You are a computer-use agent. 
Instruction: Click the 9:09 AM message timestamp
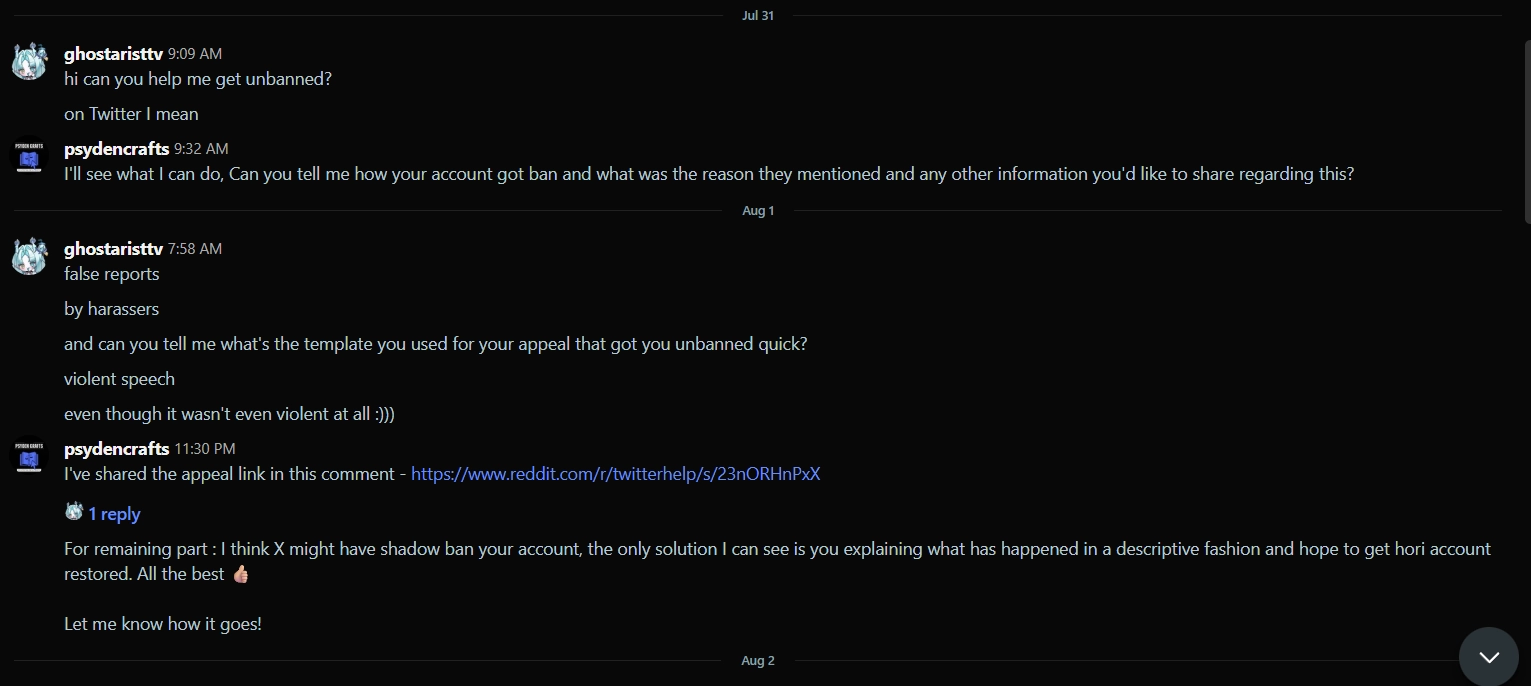(195, 54)
